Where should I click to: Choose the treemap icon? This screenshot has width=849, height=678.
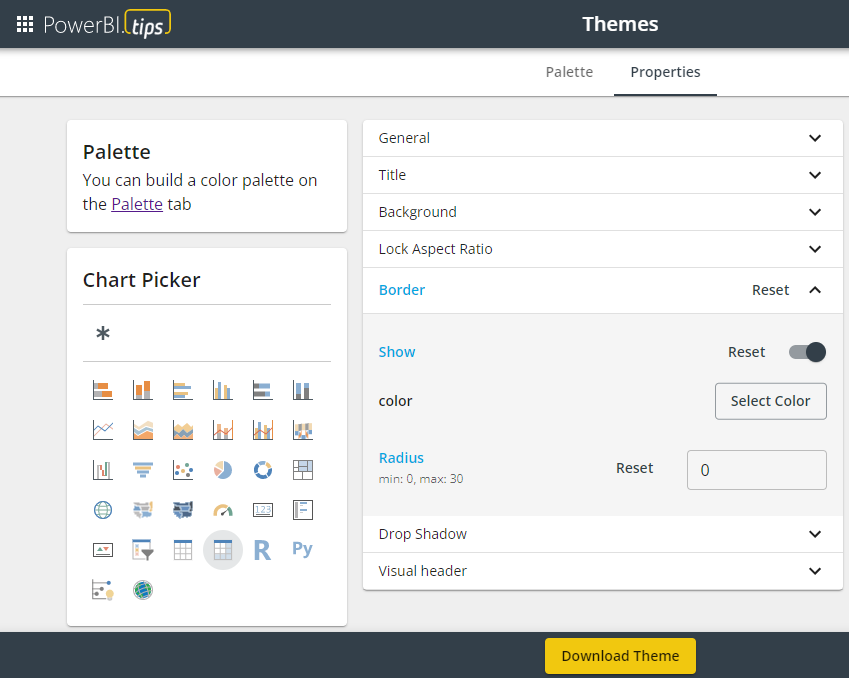click(x=303, y=470)
